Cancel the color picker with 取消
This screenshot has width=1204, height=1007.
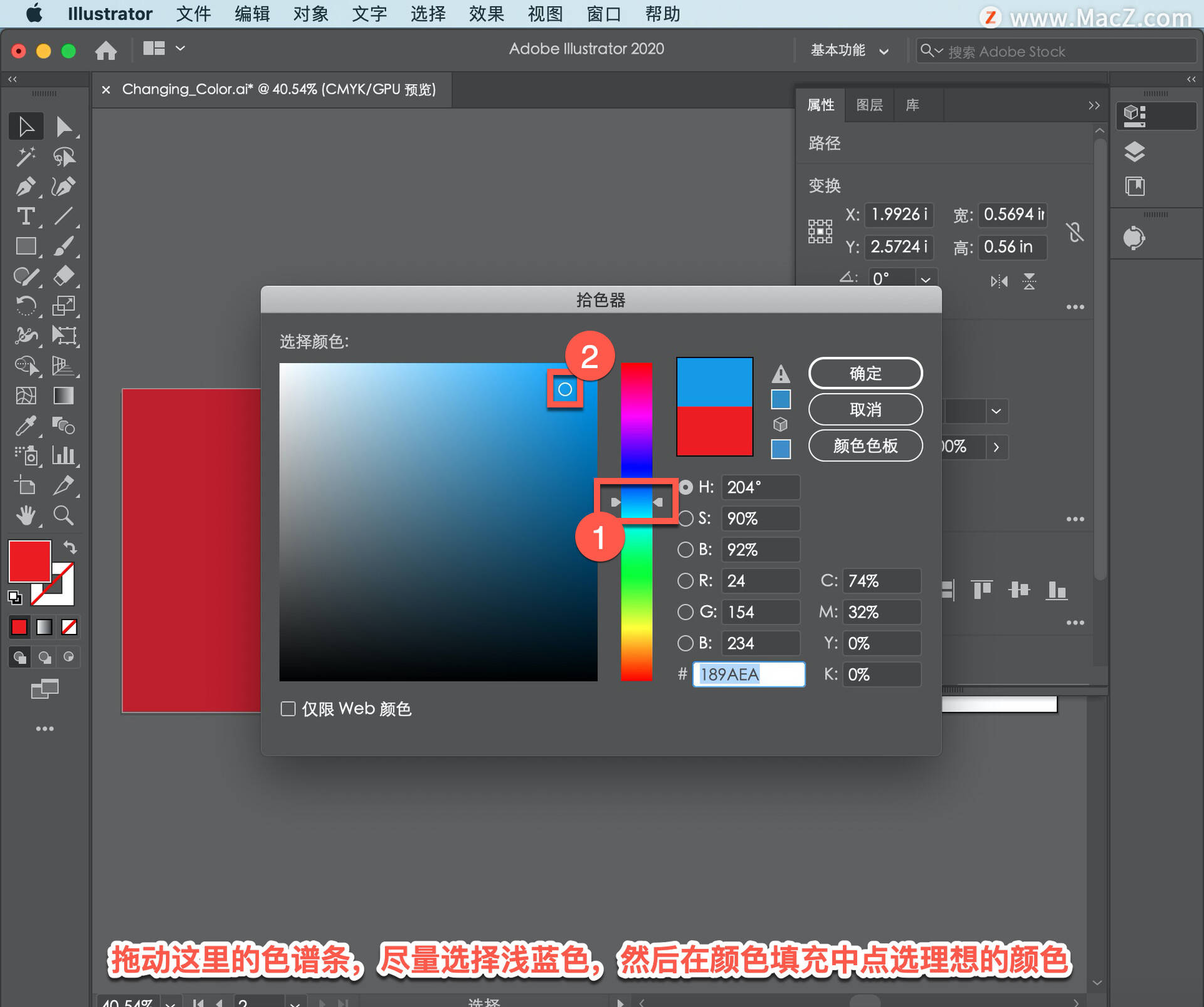click(865, 409)
